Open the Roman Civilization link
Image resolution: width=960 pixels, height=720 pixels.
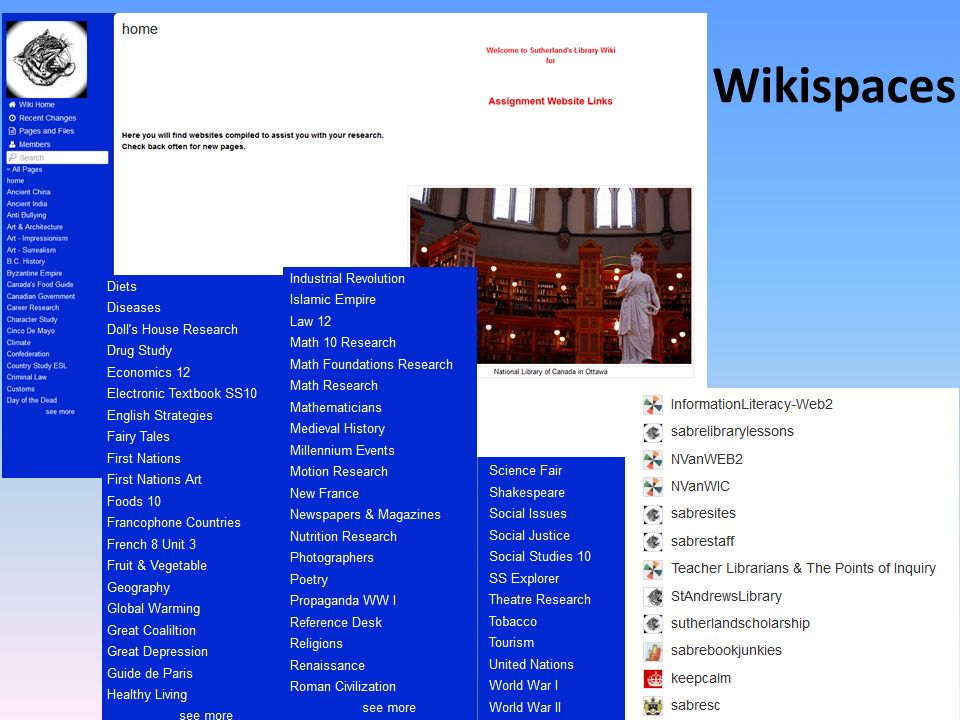pyautogui.click(x=343, y=687)
